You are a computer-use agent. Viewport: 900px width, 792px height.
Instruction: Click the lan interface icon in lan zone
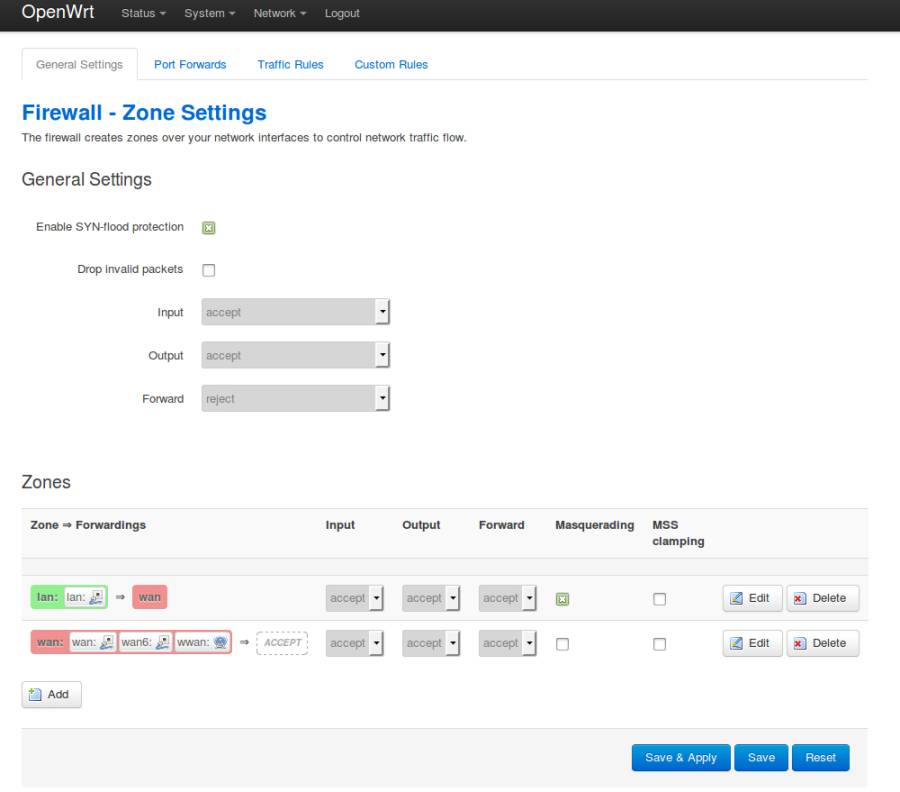96,598
